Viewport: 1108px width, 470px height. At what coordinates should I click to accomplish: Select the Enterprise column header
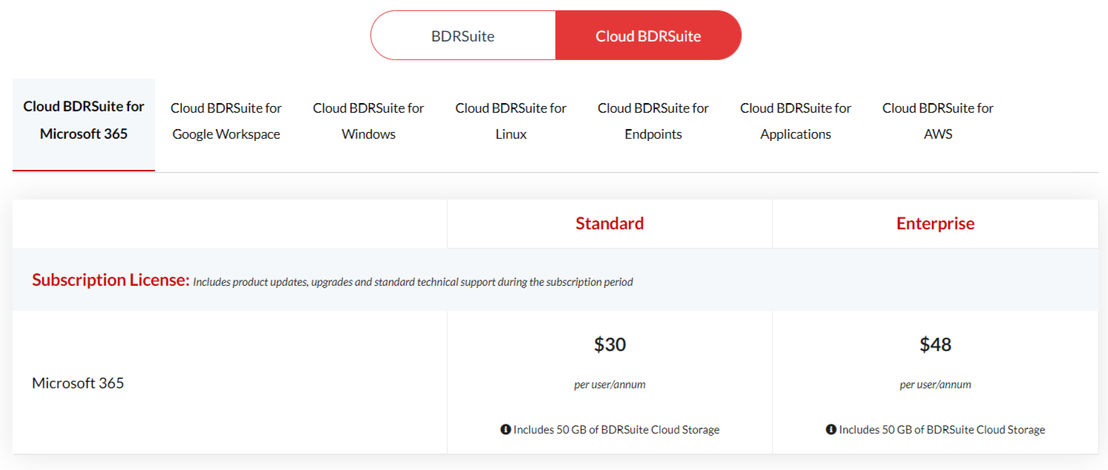pos(935,223)
